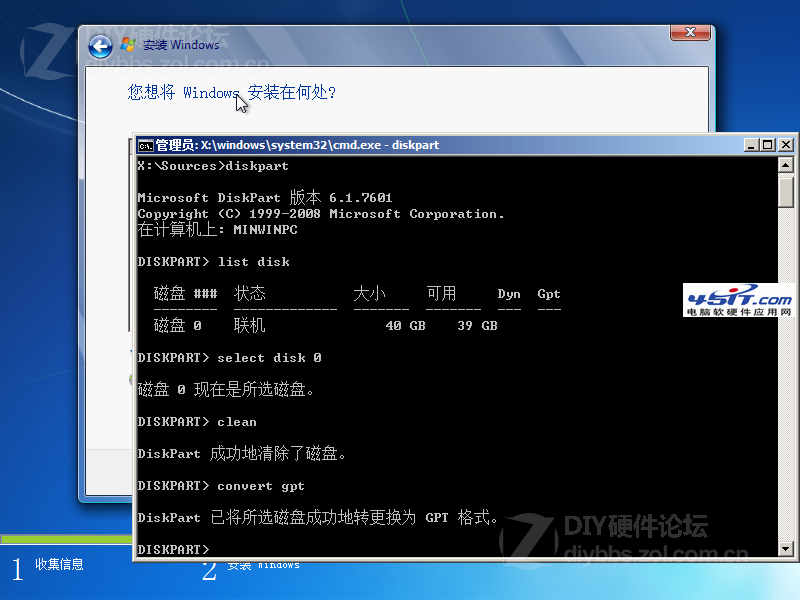Click the console scrollbar down arrow
Image resolution: width=800 pixels, height=600 pixels.
(786, 549)
